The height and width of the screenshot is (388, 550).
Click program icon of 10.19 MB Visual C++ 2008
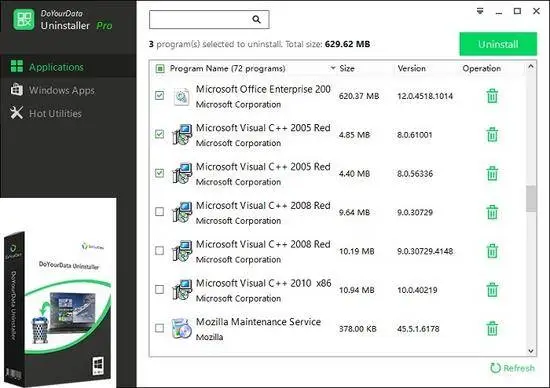(182, 251)
